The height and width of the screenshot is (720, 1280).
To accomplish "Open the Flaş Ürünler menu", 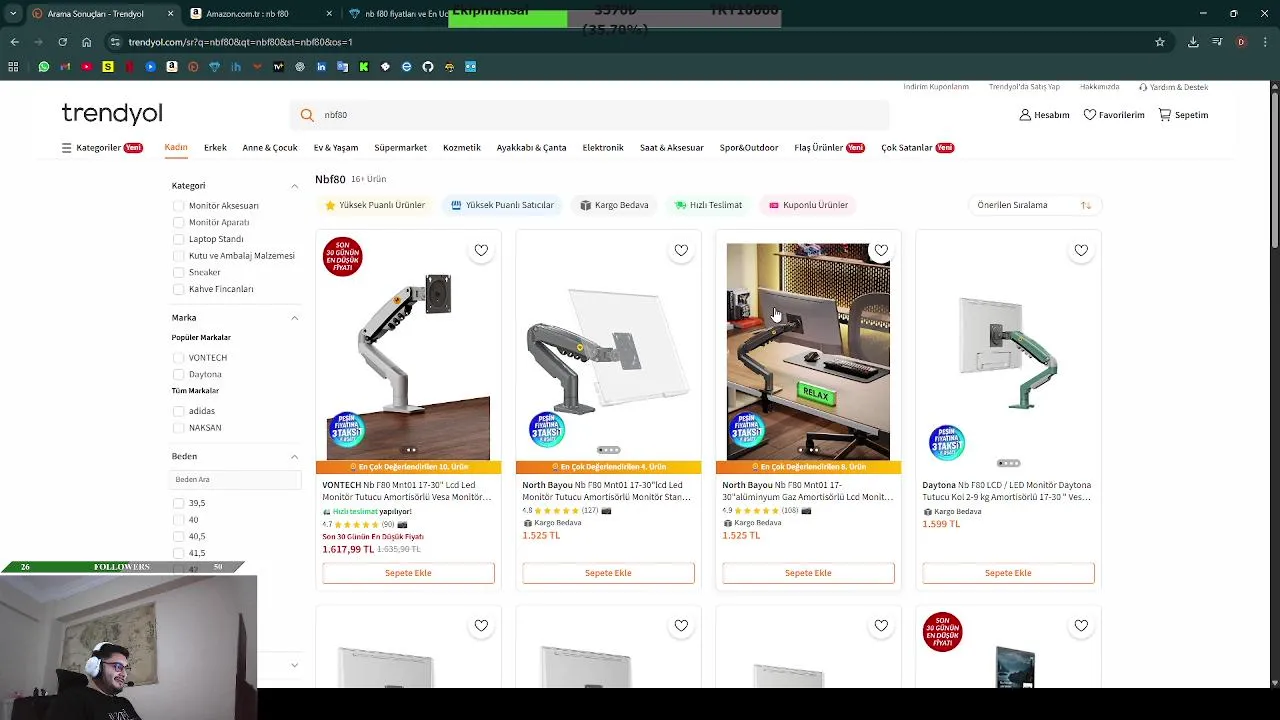I will [829, 148].
